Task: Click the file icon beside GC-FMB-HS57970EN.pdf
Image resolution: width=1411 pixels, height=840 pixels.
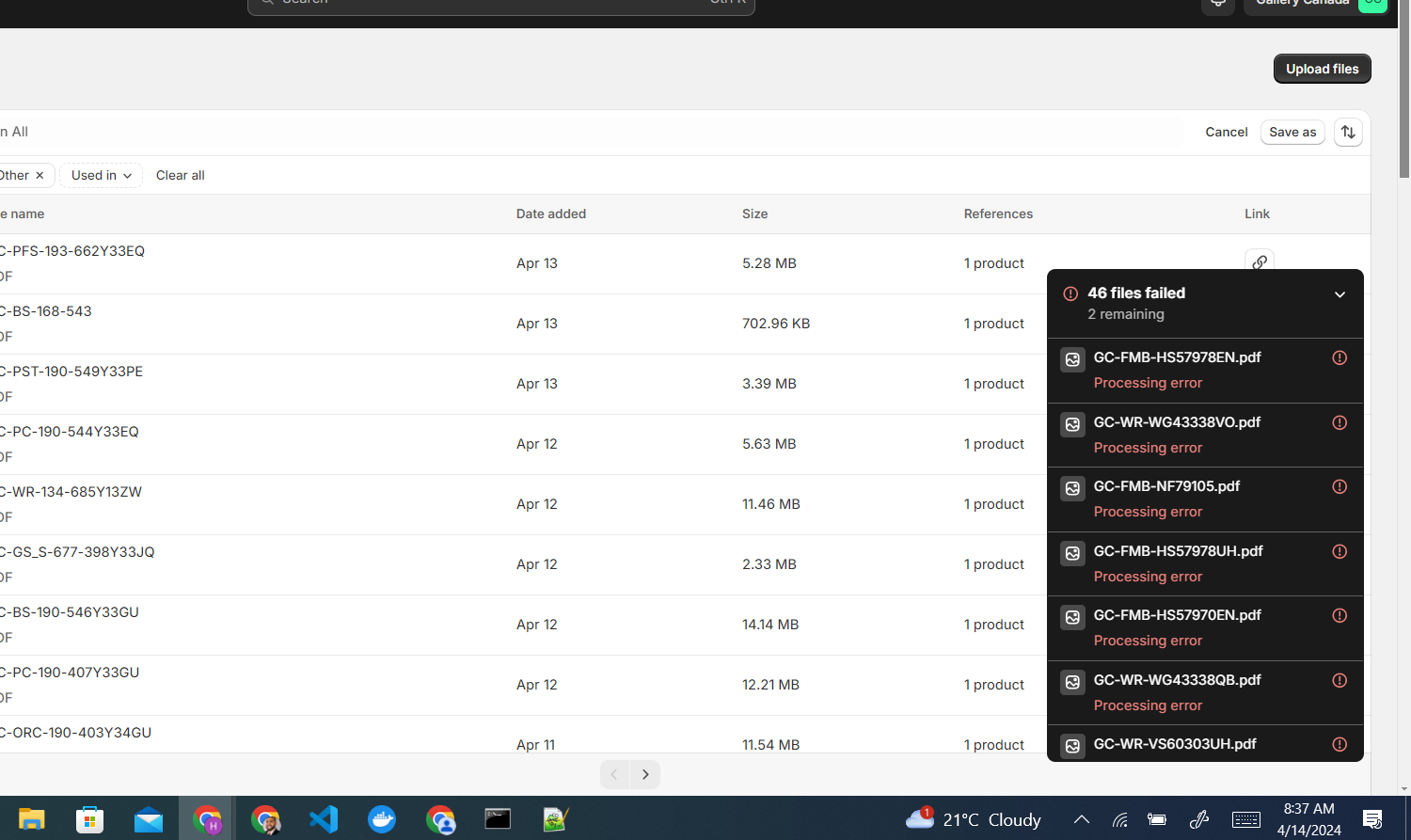Action: pyautogui.click(x=1072, y=617)
